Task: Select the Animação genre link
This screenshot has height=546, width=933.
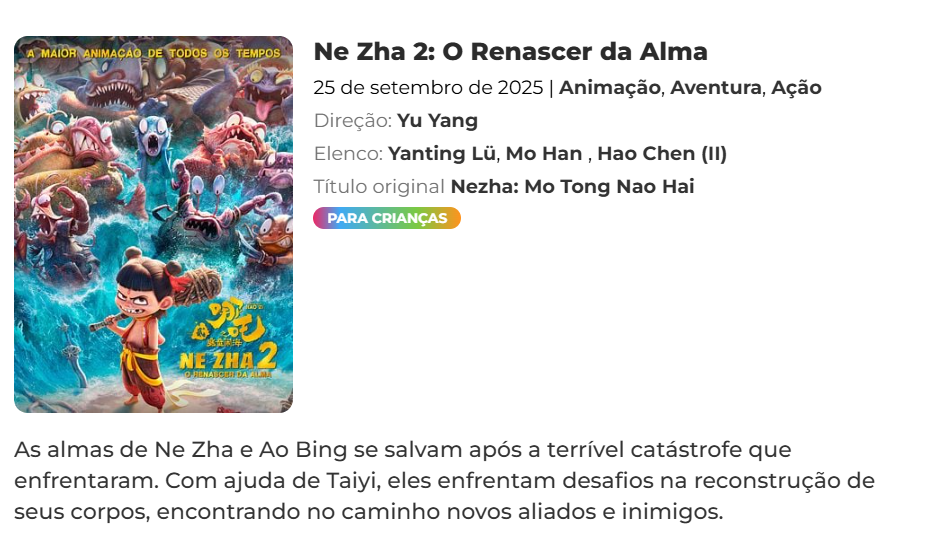Action: [609, 87]
